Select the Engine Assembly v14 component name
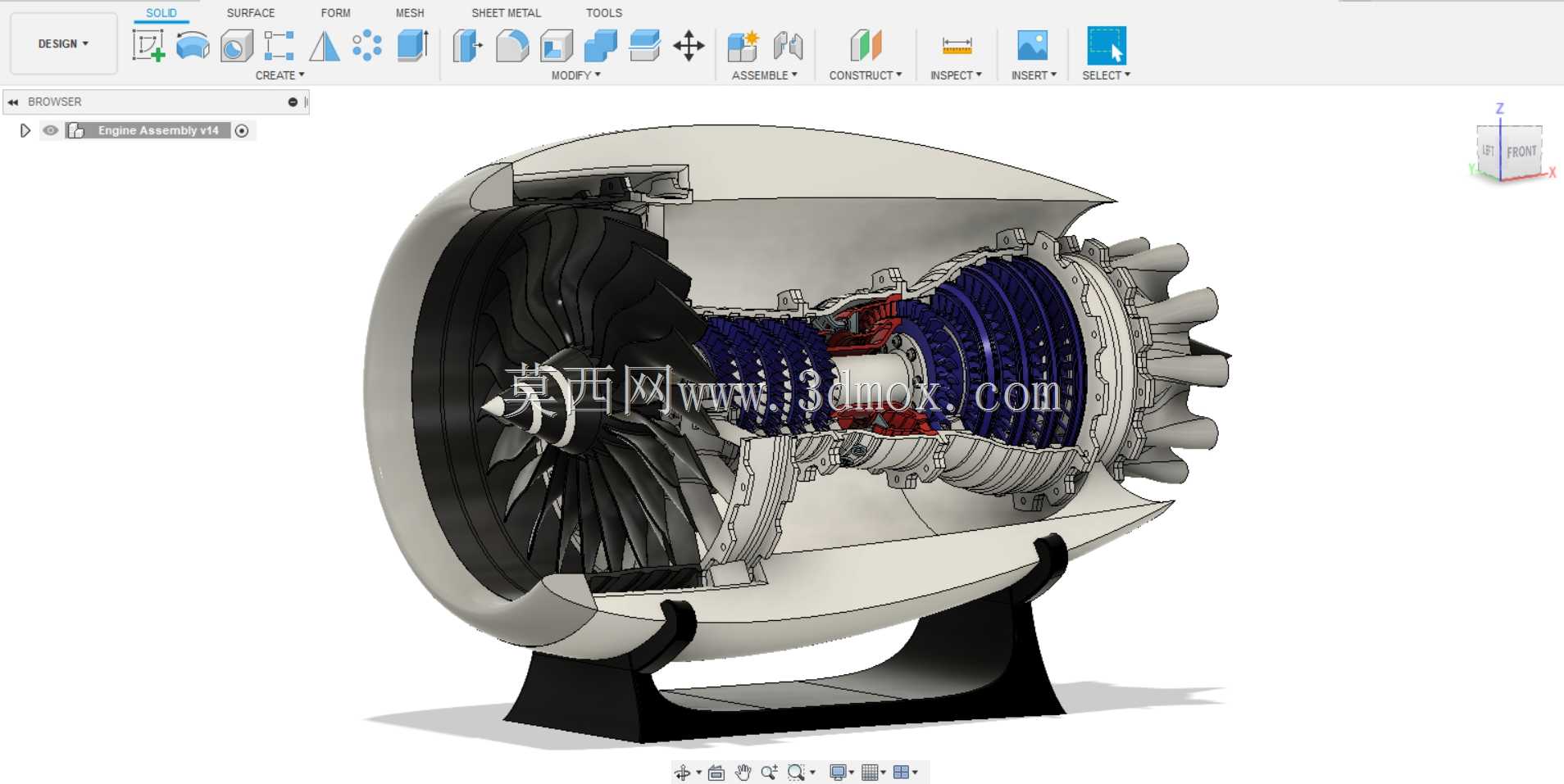The height and width of the screenshot is (784, 1564). pos(158,130)
